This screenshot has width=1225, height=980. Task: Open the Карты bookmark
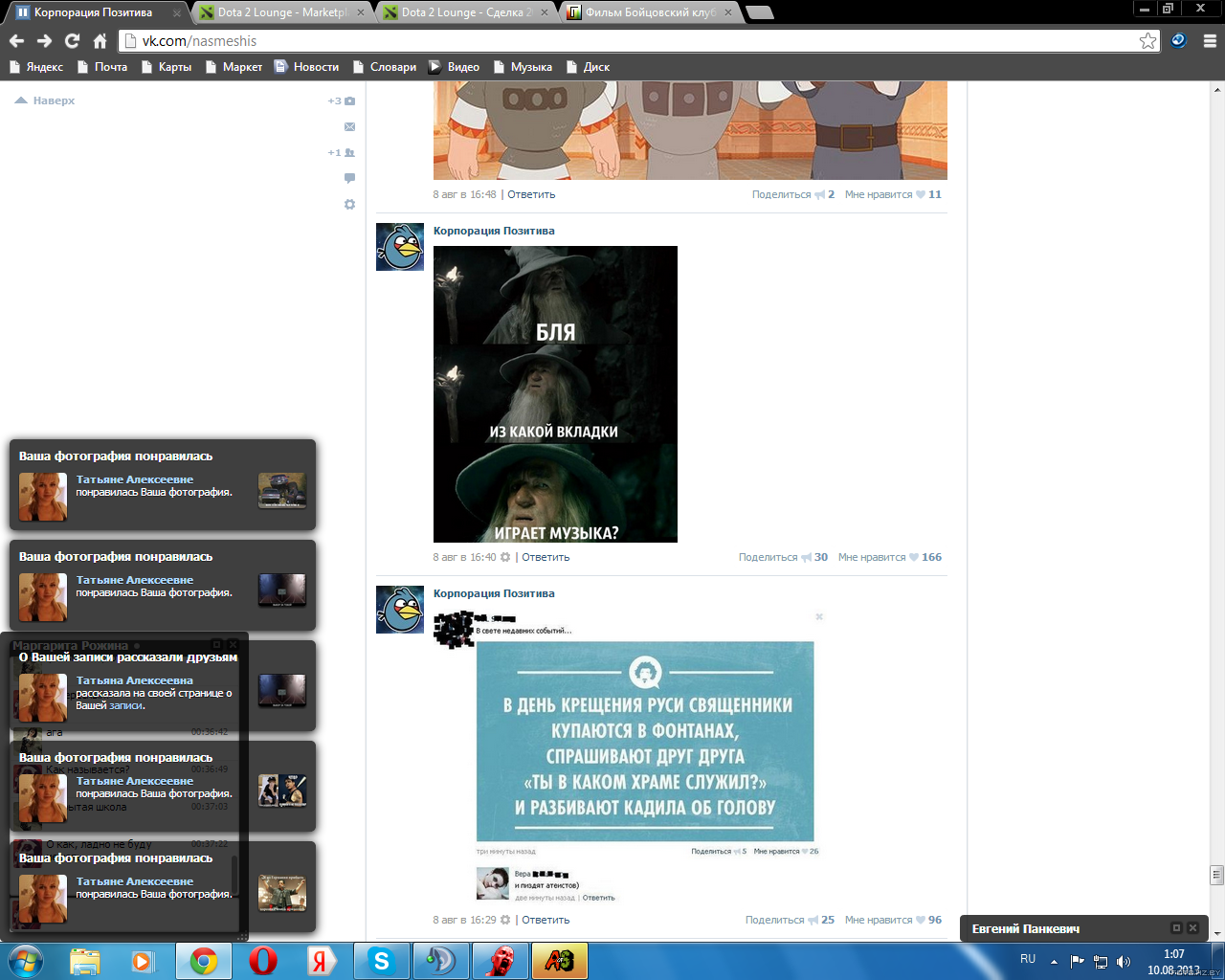coord(167,67)
